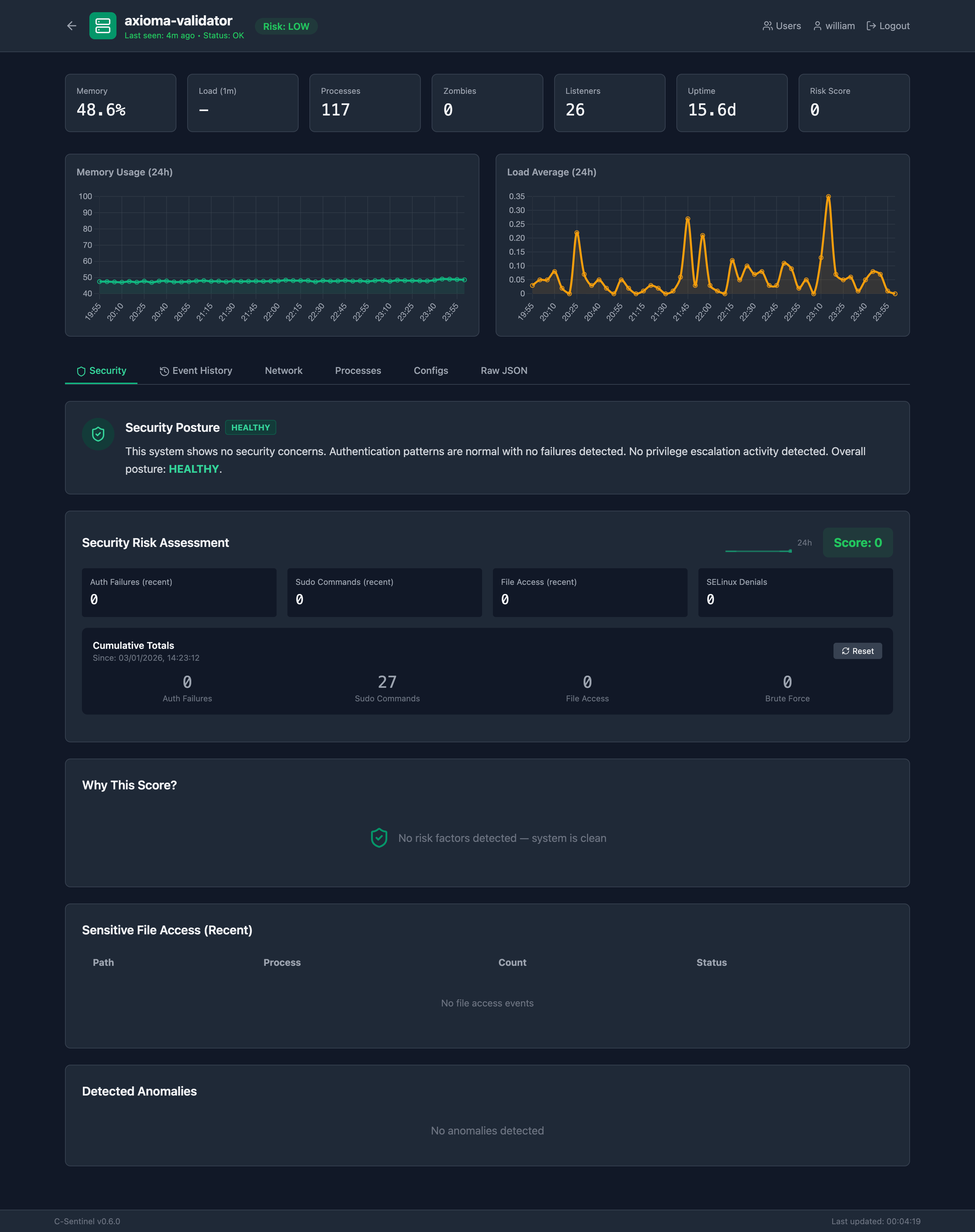Click the Risk: LOW badge
Viewport: 975px width, 1232px height.
click(x=285, y=26)
